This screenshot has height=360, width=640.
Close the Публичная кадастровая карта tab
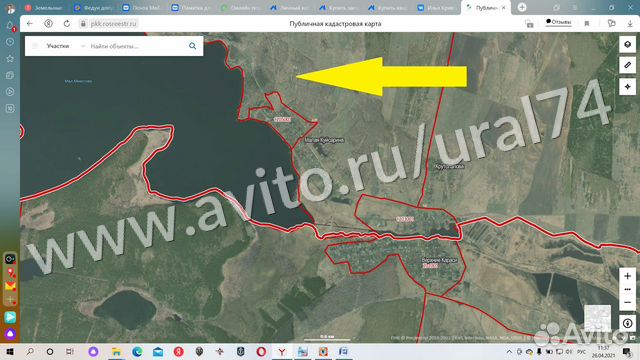tap(504, 8)
